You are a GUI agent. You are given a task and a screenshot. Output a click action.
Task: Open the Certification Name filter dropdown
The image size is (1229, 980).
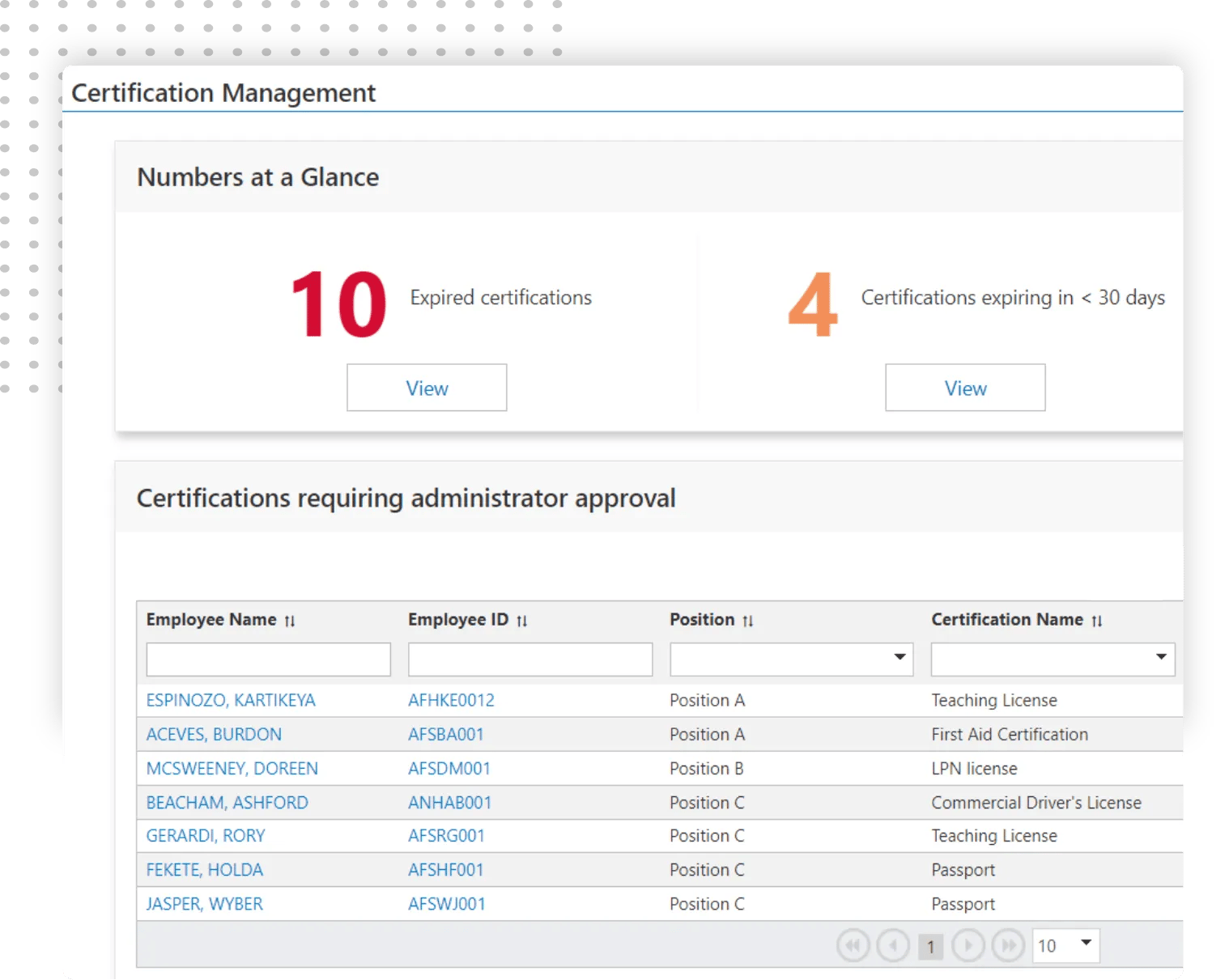point(1053,659)
